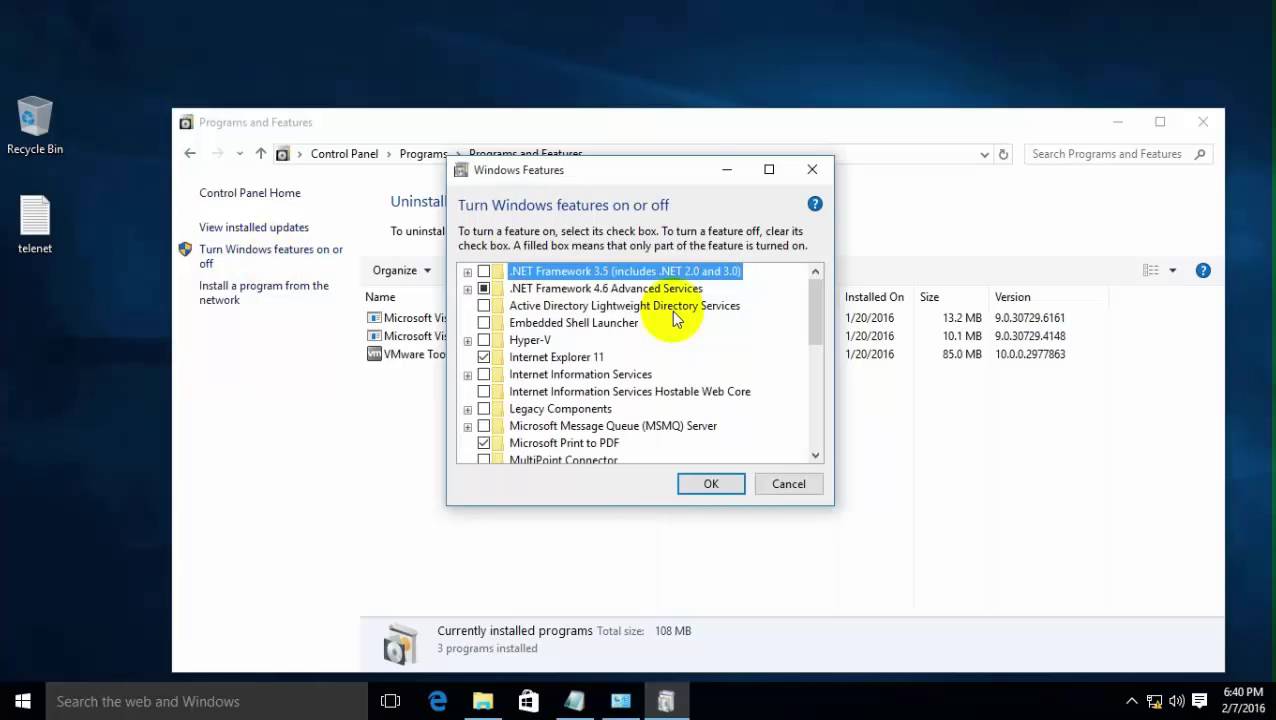Open the Organize dropdown menu
The height and width of the screenshot is (720, 1276).
click(402, 270)
